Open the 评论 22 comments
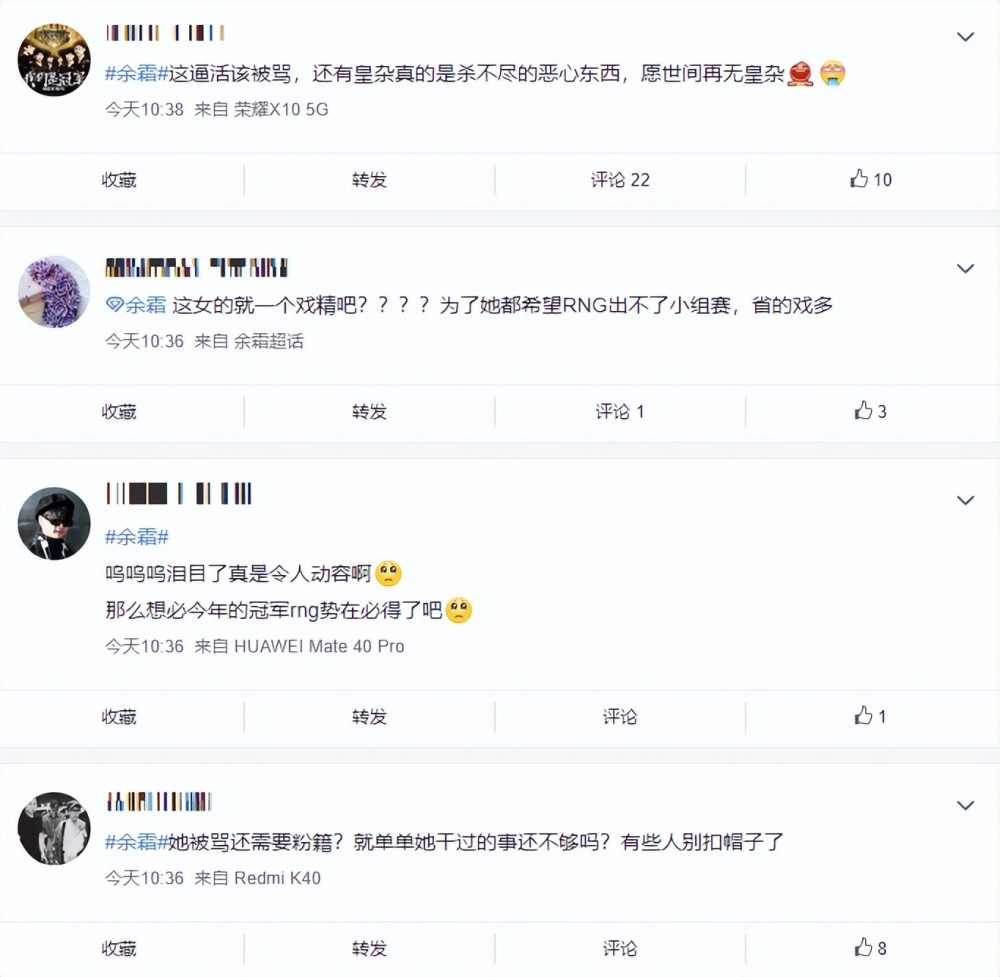This screenshot has width=1000, height=977. [620, 180]
